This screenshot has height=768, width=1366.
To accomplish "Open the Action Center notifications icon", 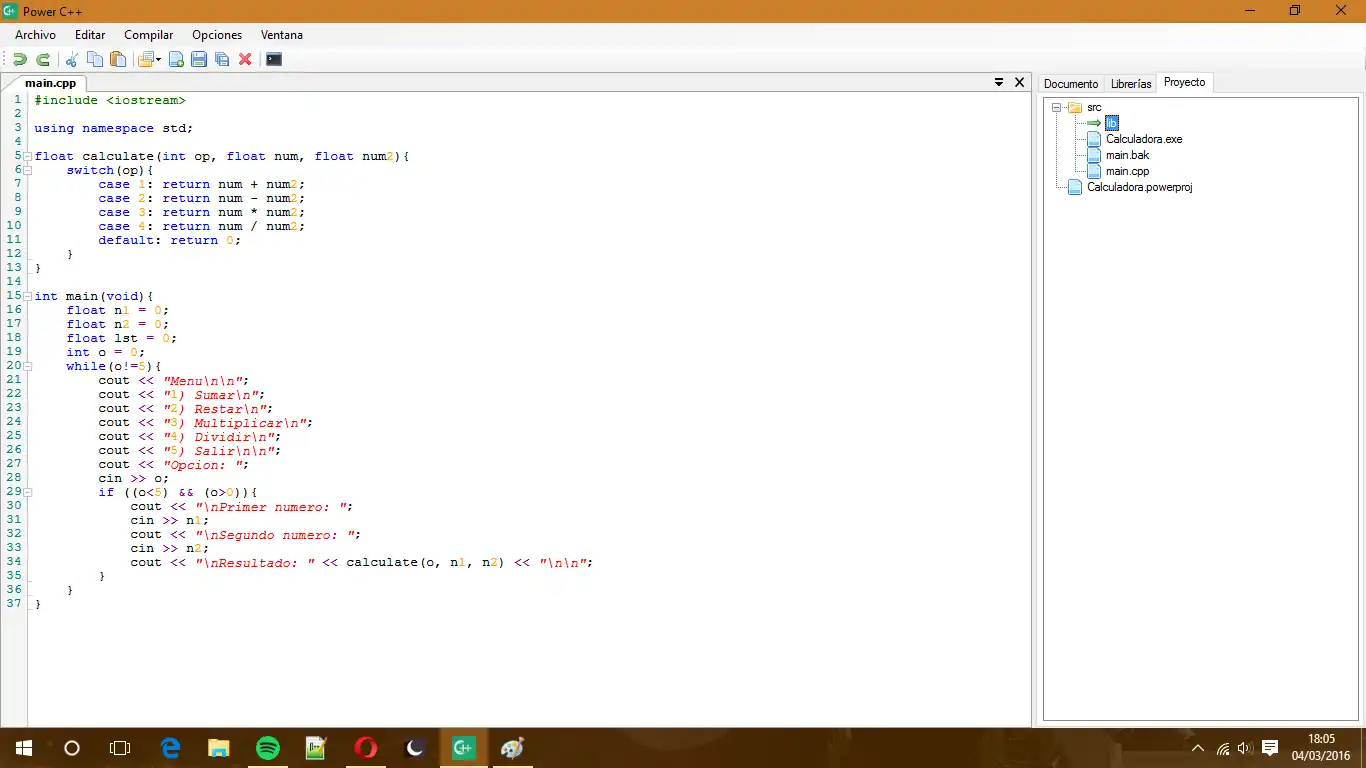I will (x=1270, y=748).
